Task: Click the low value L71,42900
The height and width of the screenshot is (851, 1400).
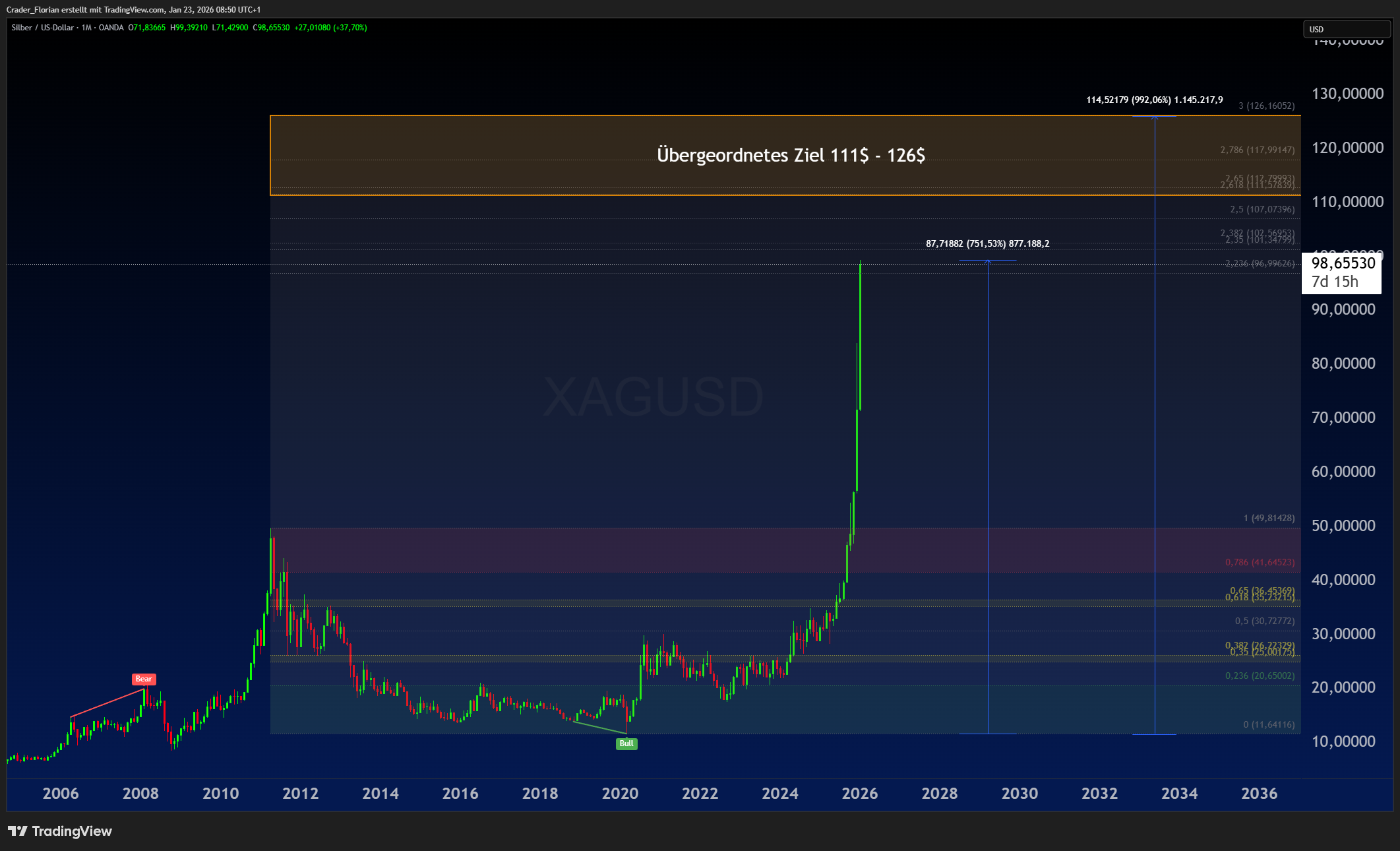Action: pyautogui.click(x=230, y=28)
